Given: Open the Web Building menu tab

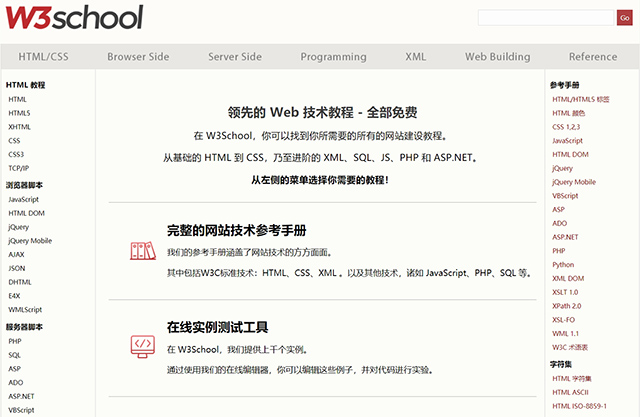Looking at the screenshot, I should 498,57.
